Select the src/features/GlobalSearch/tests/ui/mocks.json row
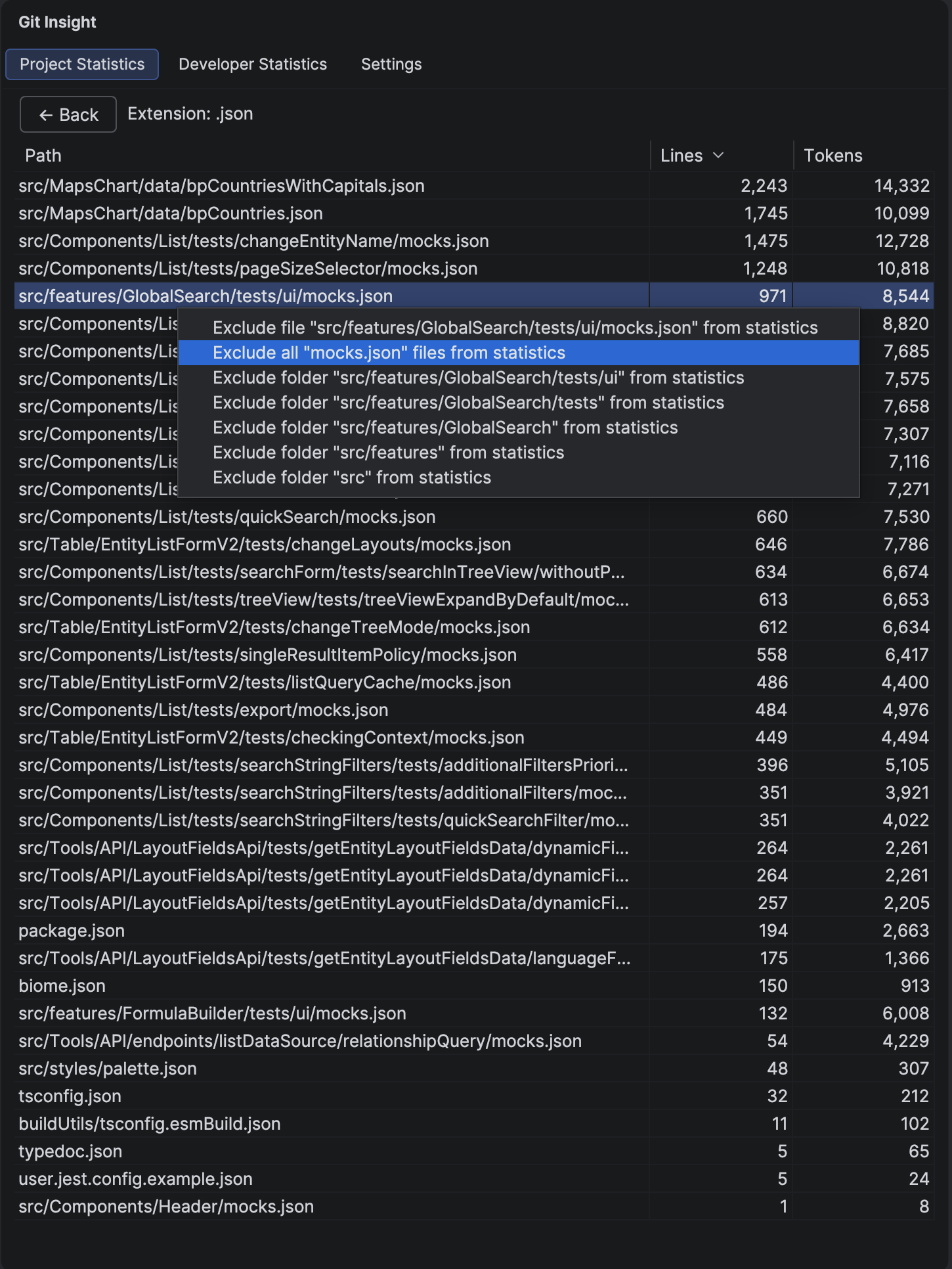This screenshot has height=1269, width=952. tap(474, 296)
